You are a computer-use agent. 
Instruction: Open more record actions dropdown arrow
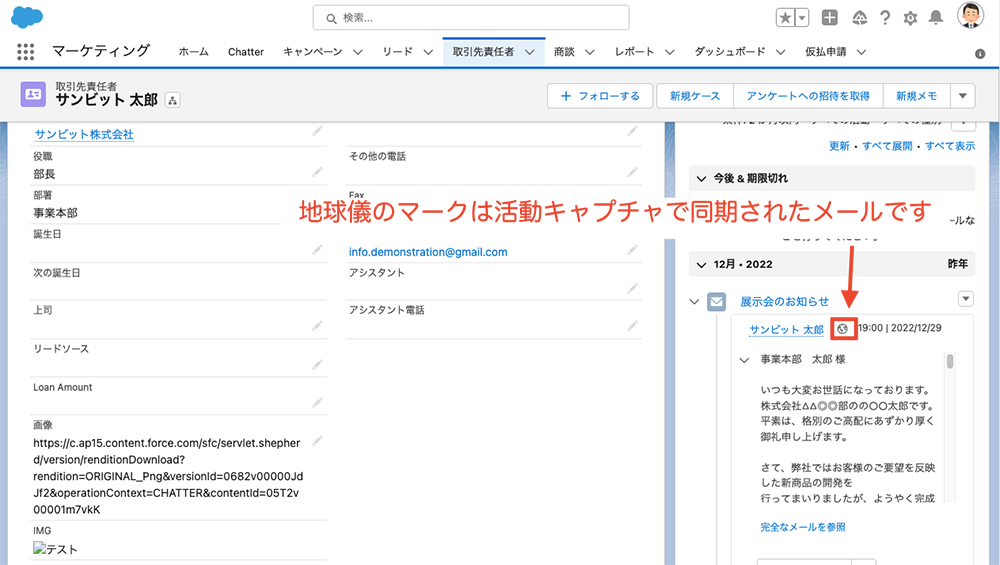[x=963, y=96]
